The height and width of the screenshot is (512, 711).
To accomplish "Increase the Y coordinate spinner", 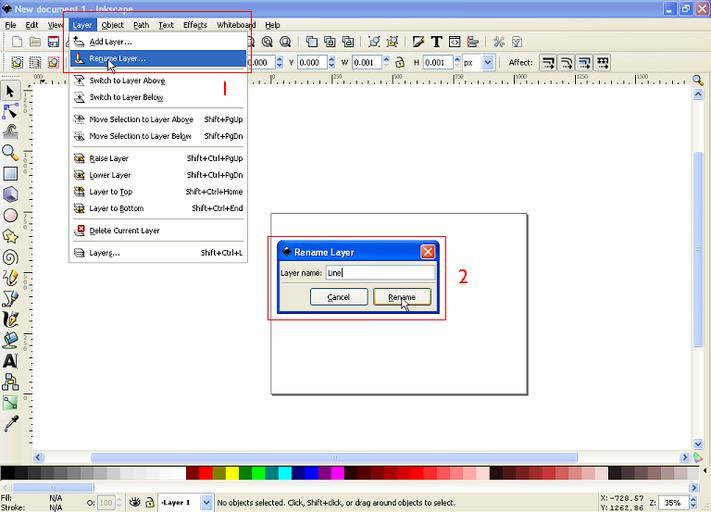I will pyautogui.click(x=331, y=59).
